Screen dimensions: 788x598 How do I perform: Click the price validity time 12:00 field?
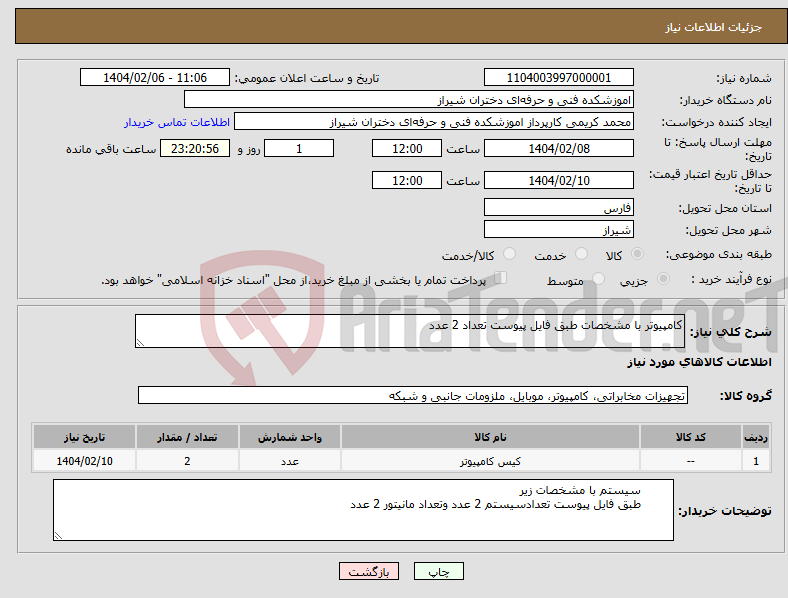click(407, 180)
